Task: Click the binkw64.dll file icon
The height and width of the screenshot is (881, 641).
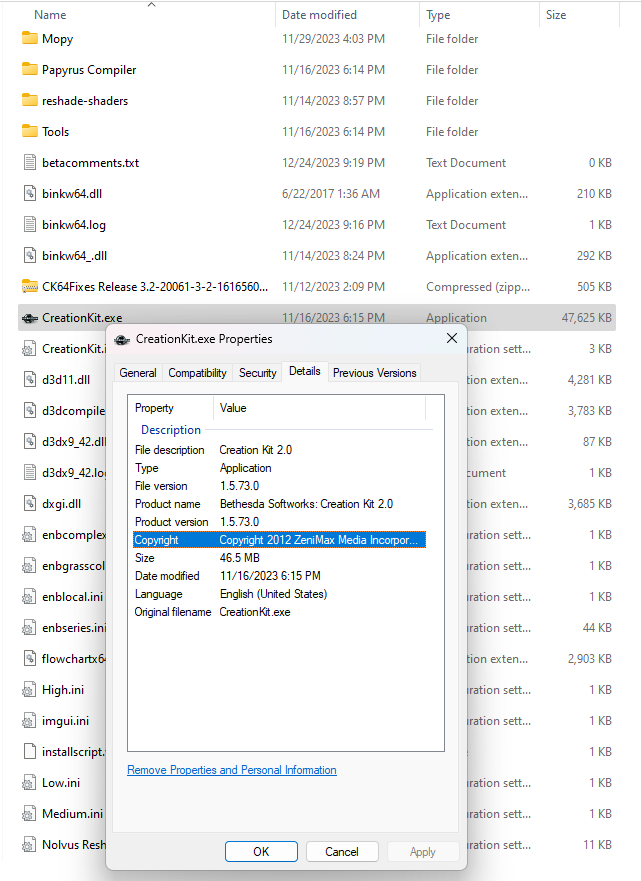Action: [x=30, y=193]
